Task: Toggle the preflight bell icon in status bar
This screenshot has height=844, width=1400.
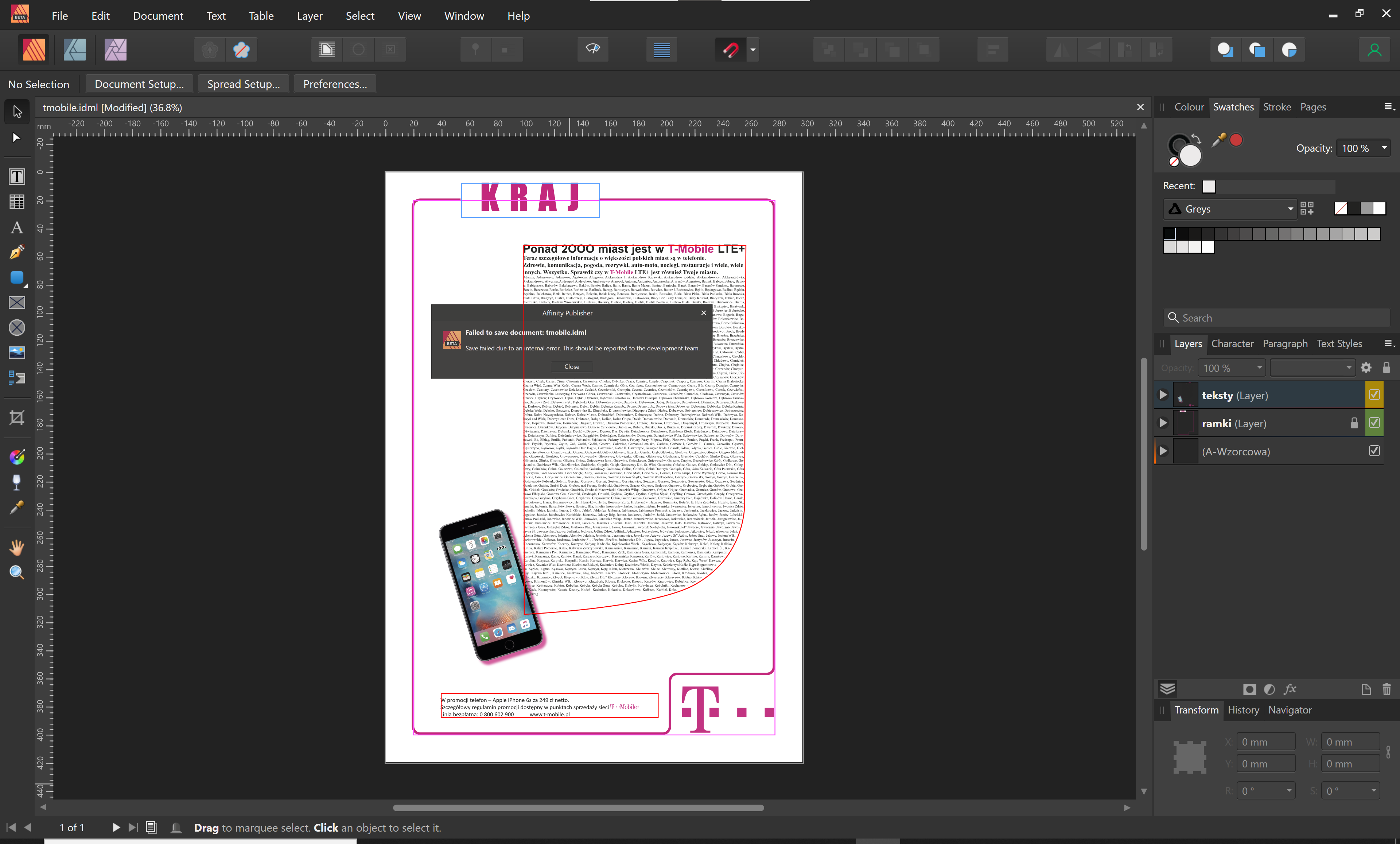Action: point(176,828)
